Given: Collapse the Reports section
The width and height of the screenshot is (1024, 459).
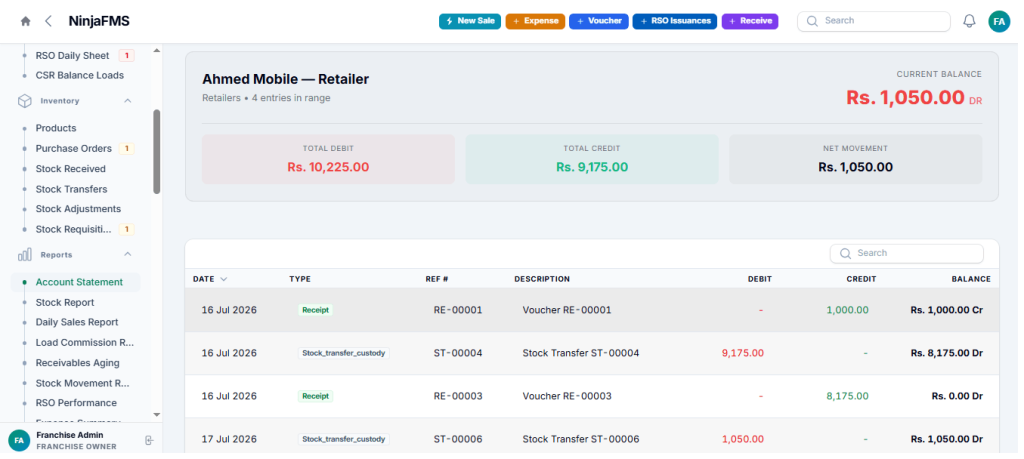Looking at the screenshot, I should point(128,254).
